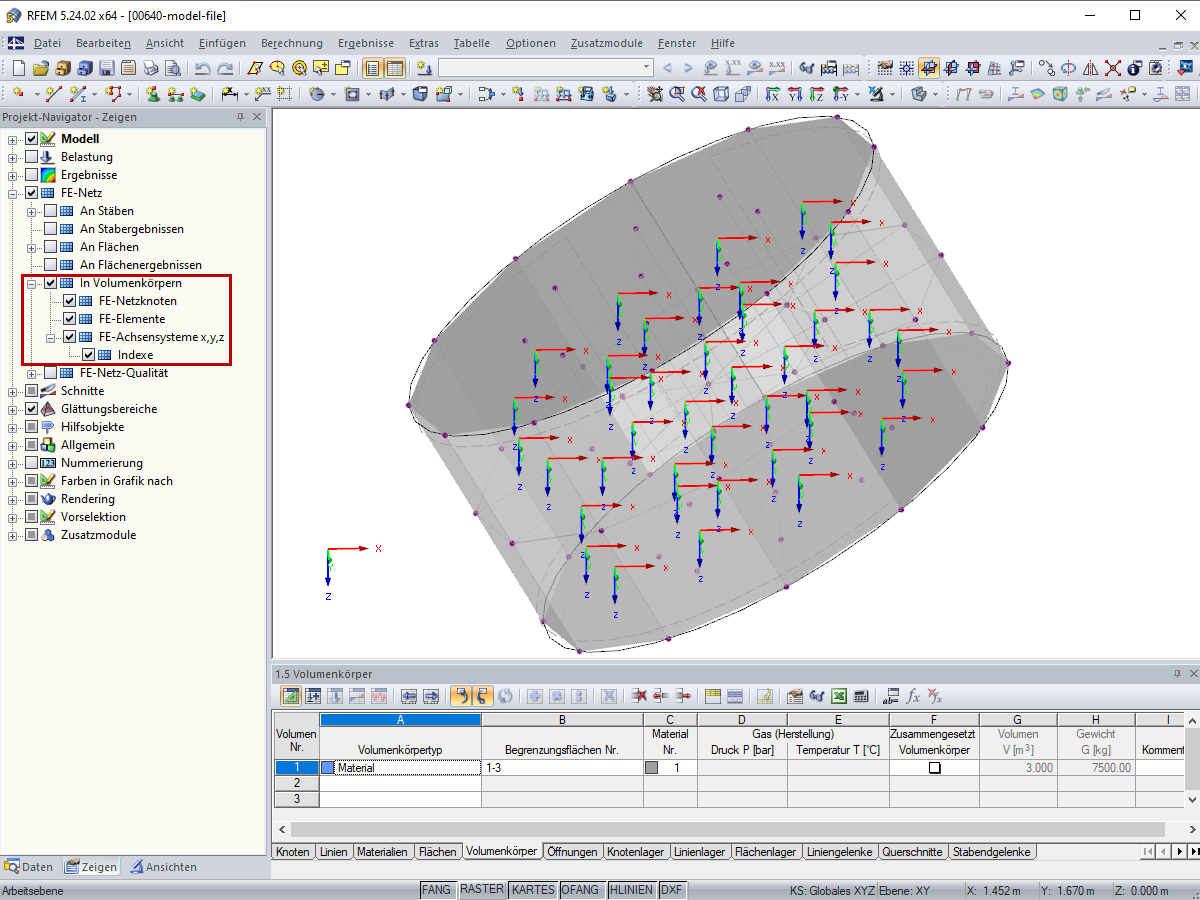Click the Begrenzungsflächen cell containing 1-3
This screenshot has height=900, width=1200.
click(x=562, y=768)
